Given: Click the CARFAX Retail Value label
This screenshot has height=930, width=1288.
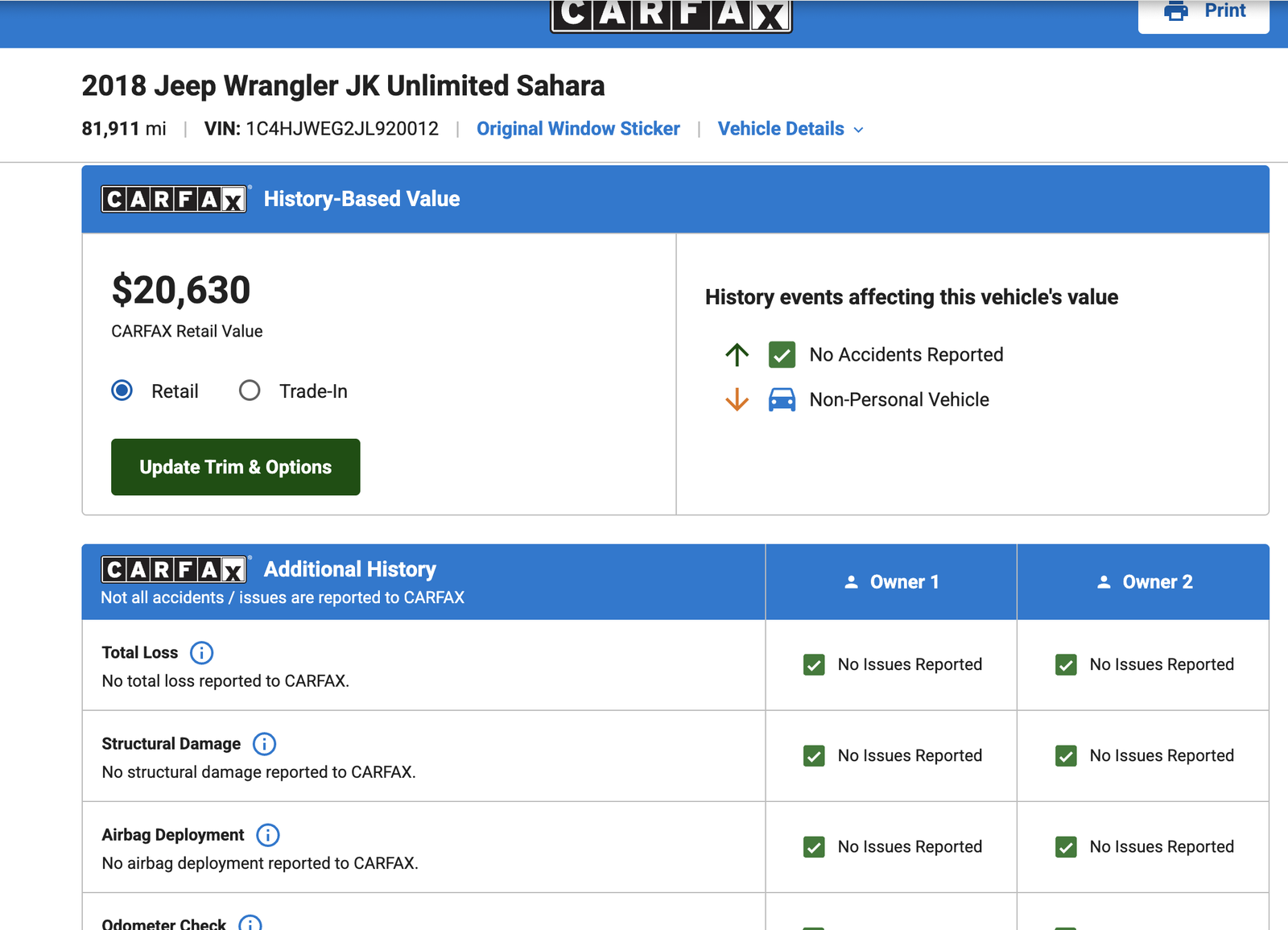Looking at the screenshot, I should [187, 331].
